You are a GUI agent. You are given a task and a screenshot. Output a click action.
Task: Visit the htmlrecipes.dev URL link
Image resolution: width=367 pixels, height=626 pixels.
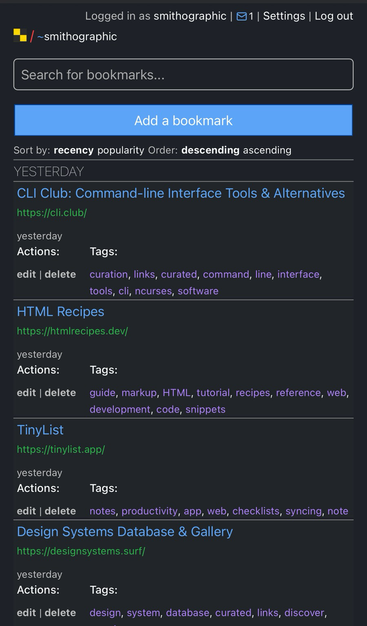click(x=72, y=331)
